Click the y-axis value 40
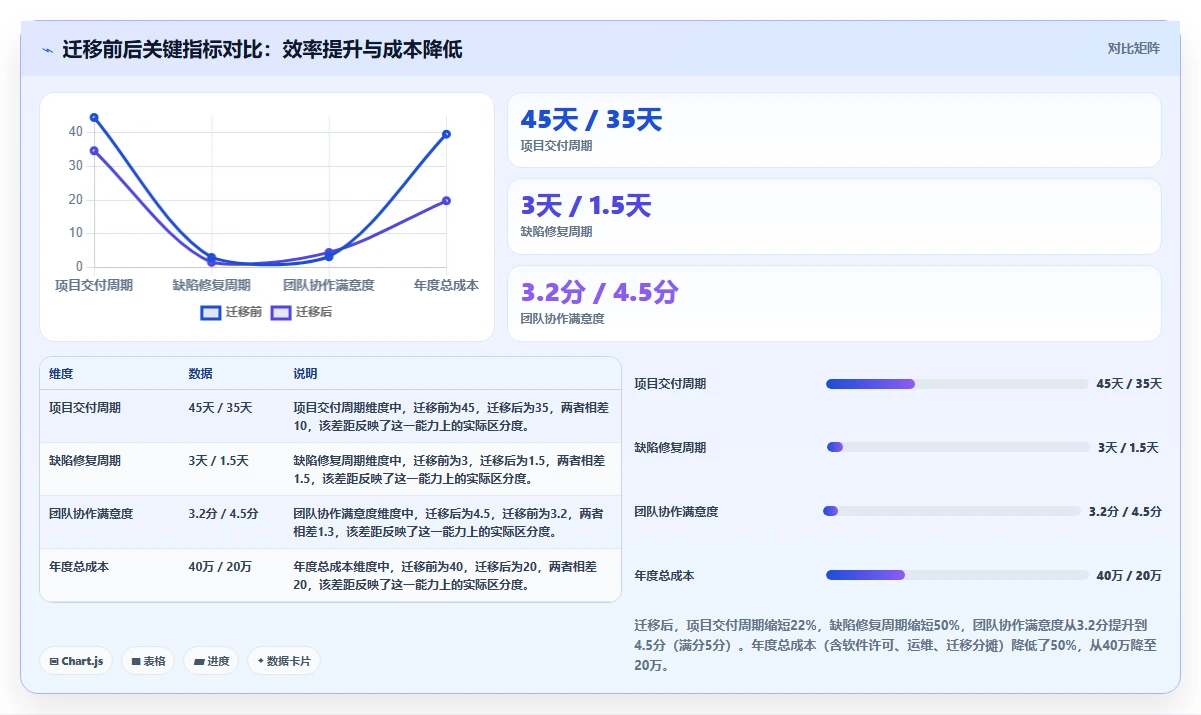Viewport: 1201px width, 715px height. 76,132
